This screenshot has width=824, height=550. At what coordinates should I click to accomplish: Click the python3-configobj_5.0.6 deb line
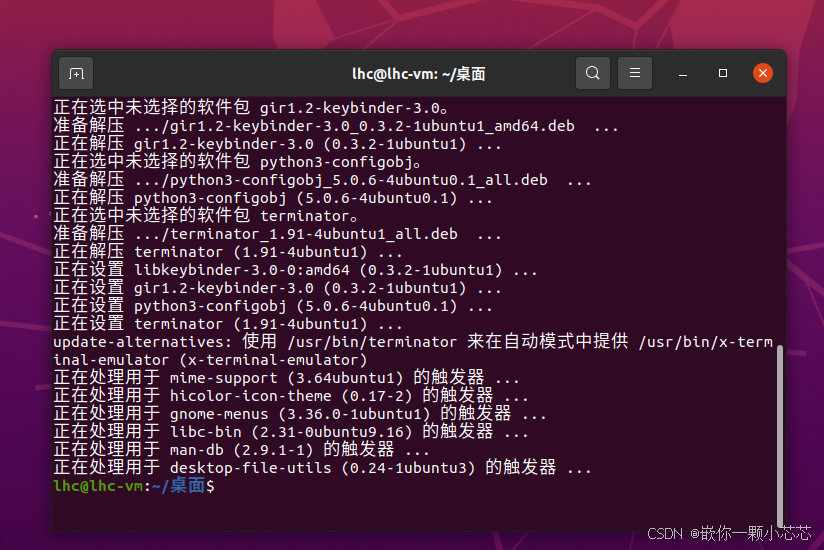coord(323,180)
